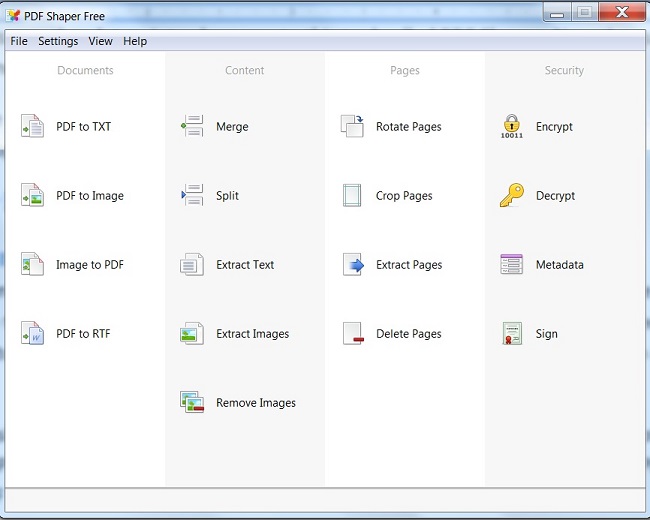The width and height of the screenshot is (650, 520).
Task: Click the PDF to TXT icon
Action: 32,126
